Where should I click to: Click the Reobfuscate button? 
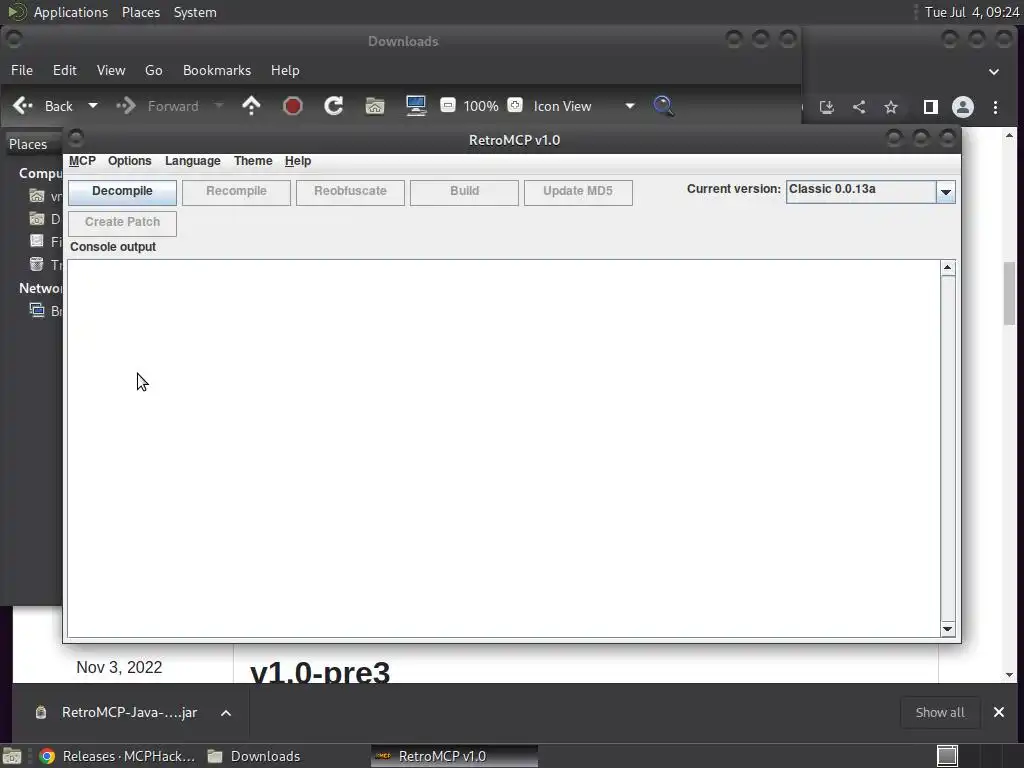pyautogui.click(x=350, y=192)
